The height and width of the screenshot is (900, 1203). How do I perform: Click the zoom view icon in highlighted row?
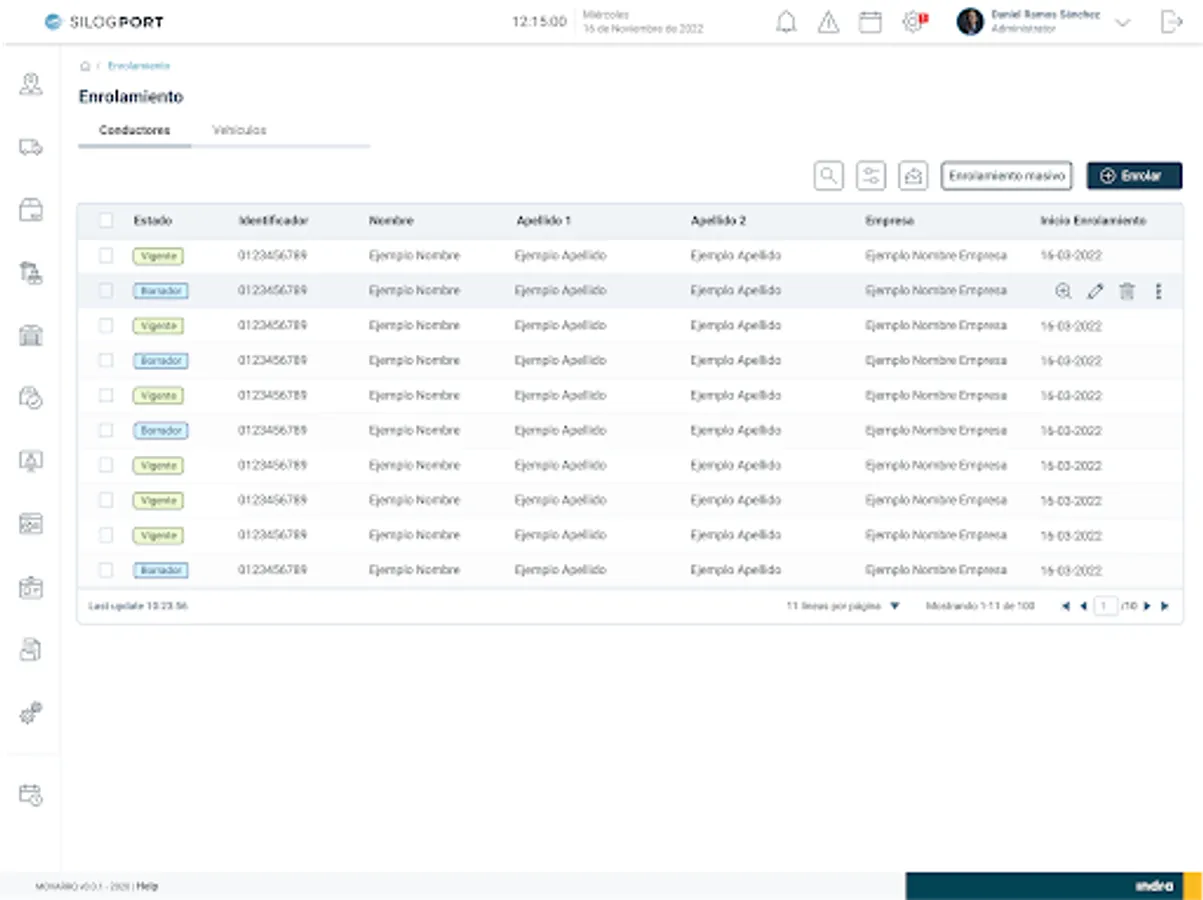pyautogui.click(x=1063, y=291)
